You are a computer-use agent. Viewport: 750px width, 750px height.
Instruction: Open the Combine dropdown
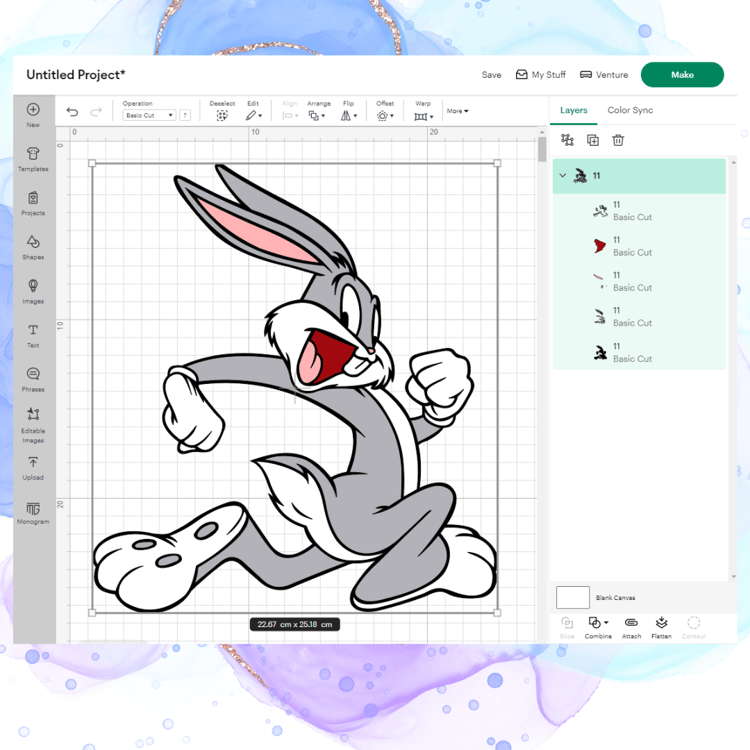598,628
